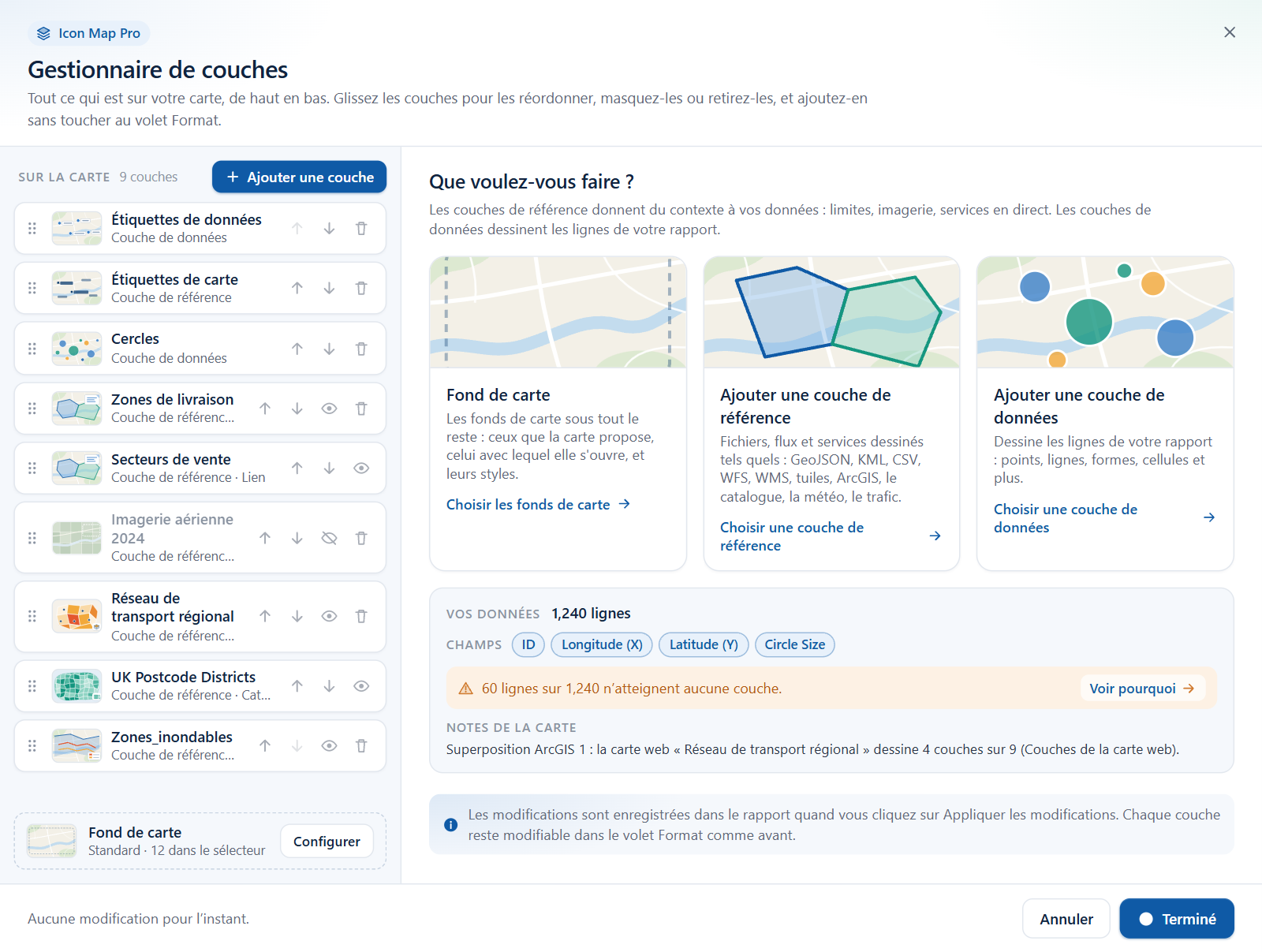Delete the Étiquettes de carte layer
Screen dimensions: 1262x952
pos(361,289)
